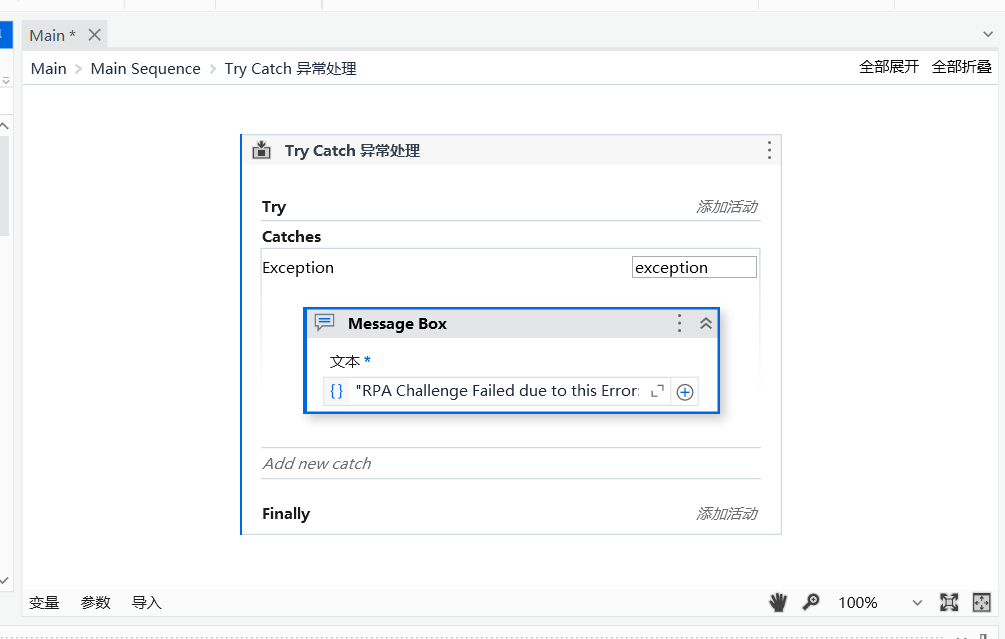
Task: Click the exception name input field
Action: click(x=694, y=267)
